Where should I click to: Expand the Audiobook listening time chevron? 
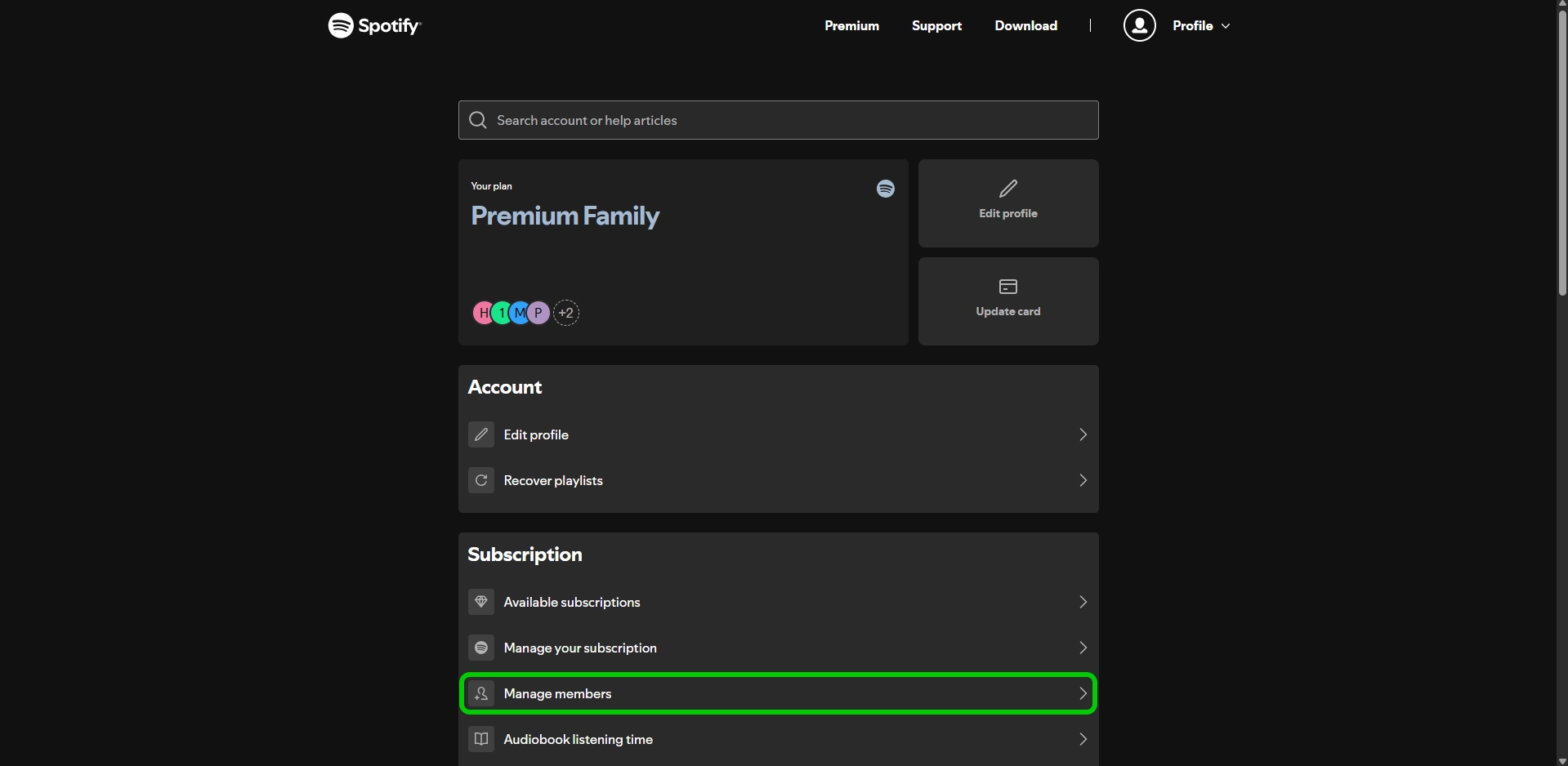pyautogui.click(x=1083, y=739)
